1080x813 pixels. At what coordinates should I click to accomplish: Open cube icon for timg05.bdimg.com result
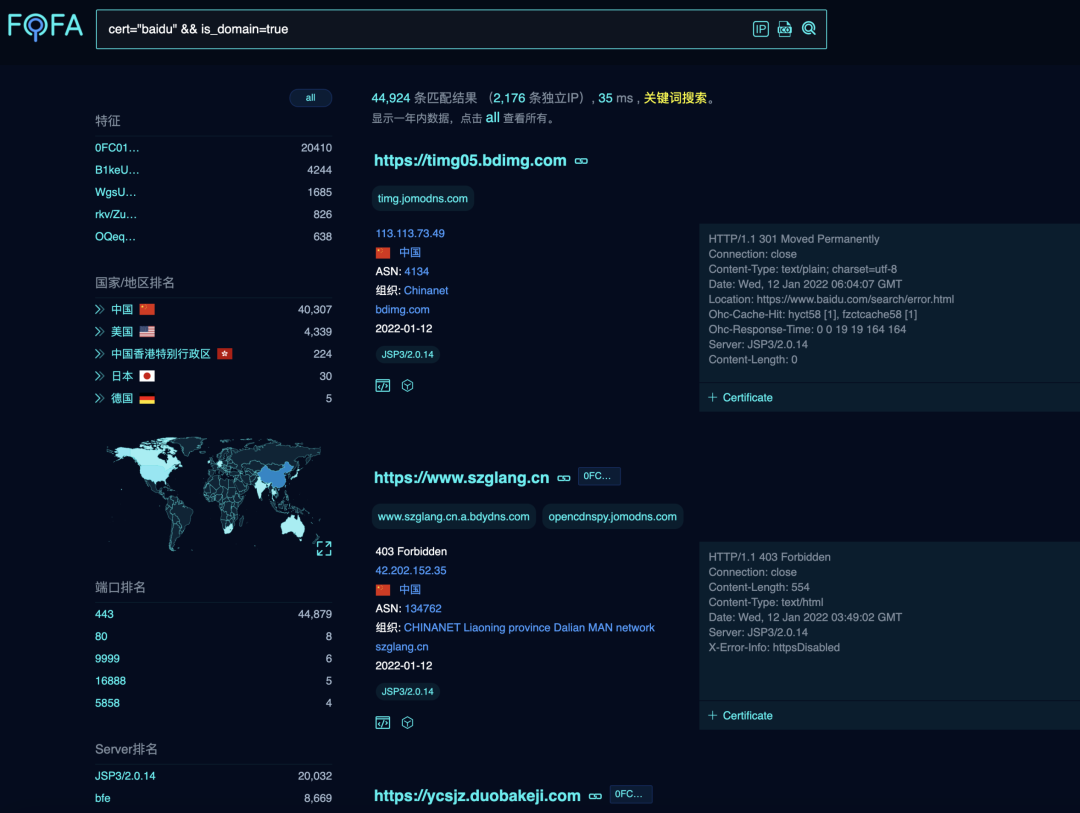(x=408, y=386)
